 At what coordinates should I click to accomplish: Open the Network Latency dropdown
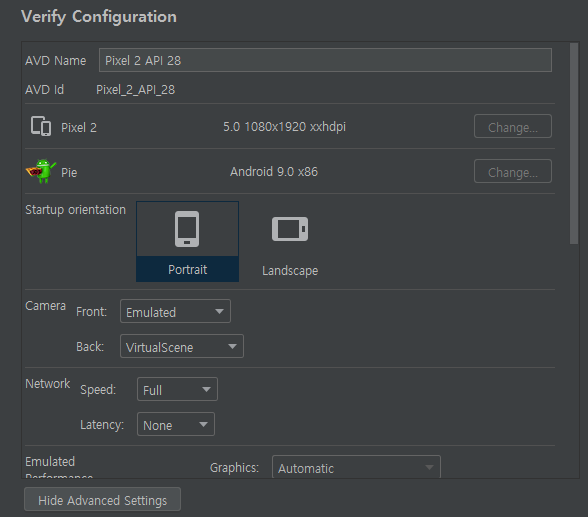pos(176,424)
